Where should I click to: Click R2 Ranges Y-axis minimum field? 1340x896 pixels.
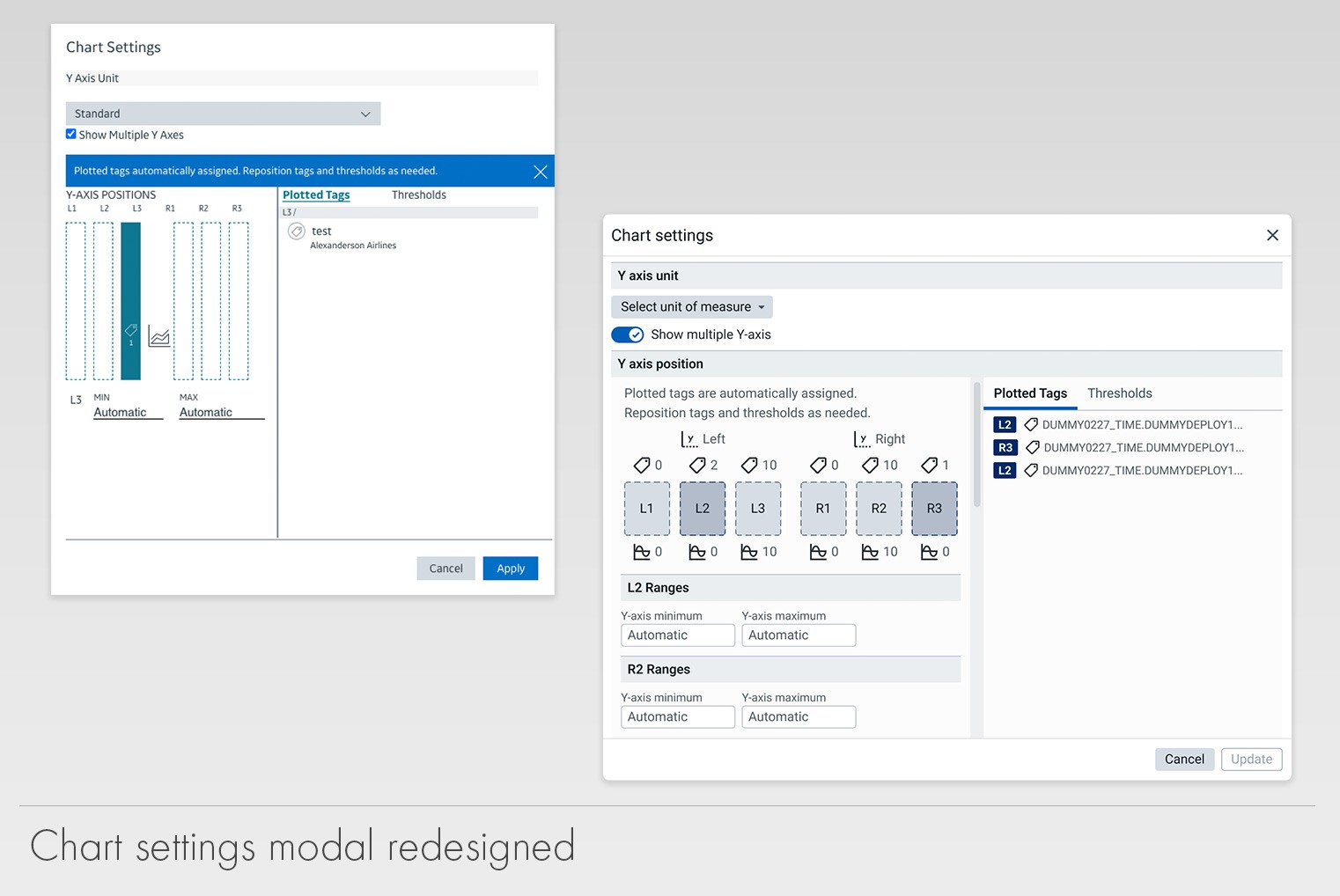[678, 717]
